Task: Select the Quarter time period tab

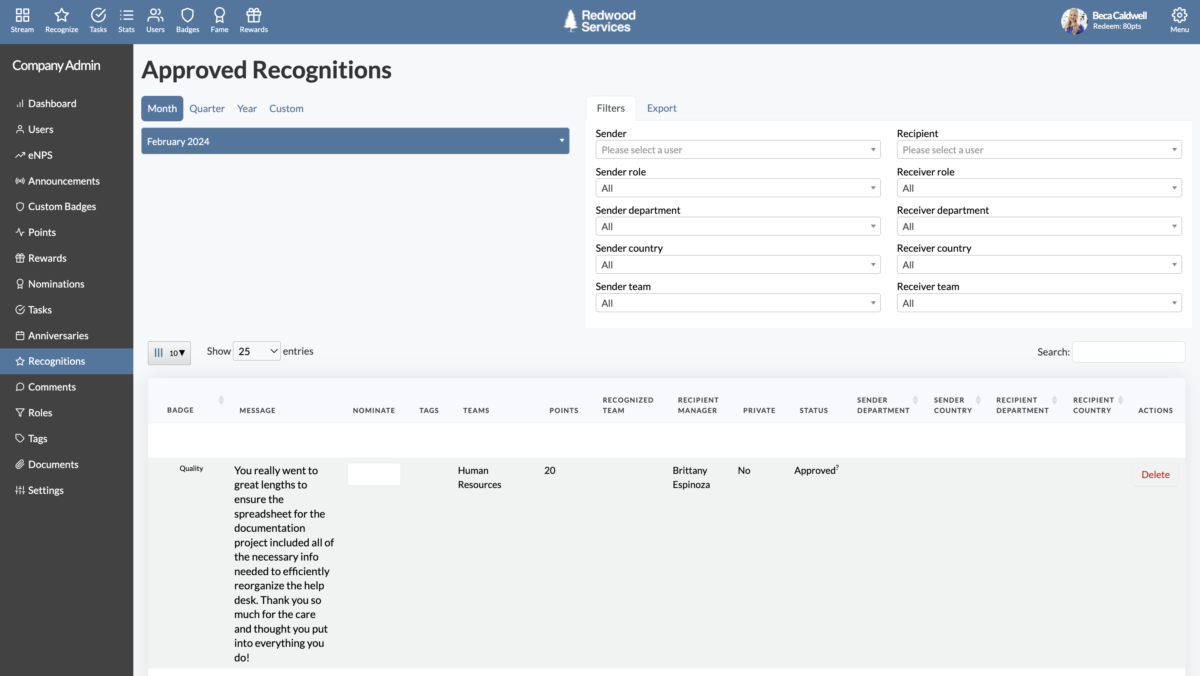Action: (x=207, y=108)
